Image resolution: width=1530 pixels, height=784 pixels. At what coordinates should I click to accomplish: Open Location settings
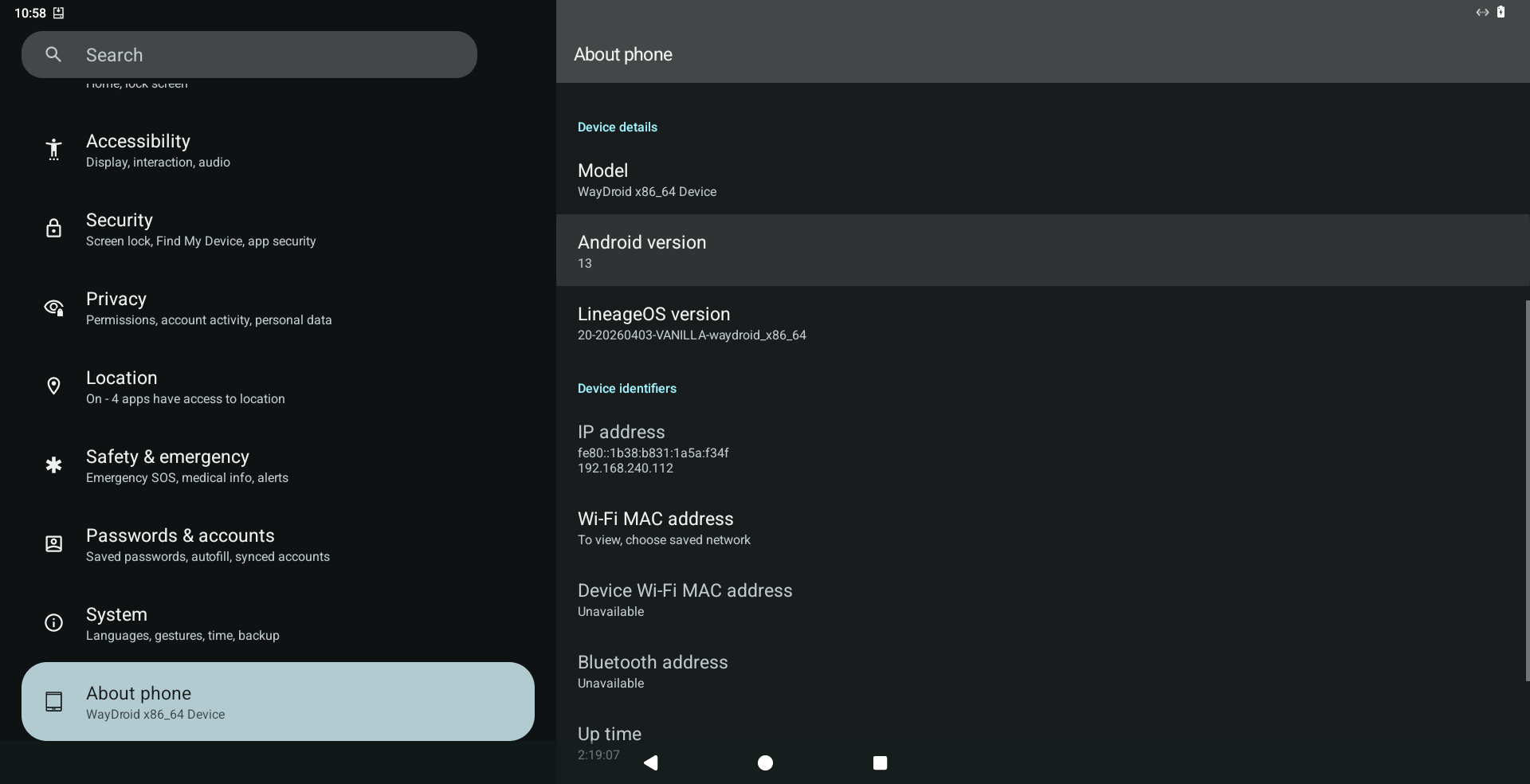pyautogui.click(x=278, y=386)
